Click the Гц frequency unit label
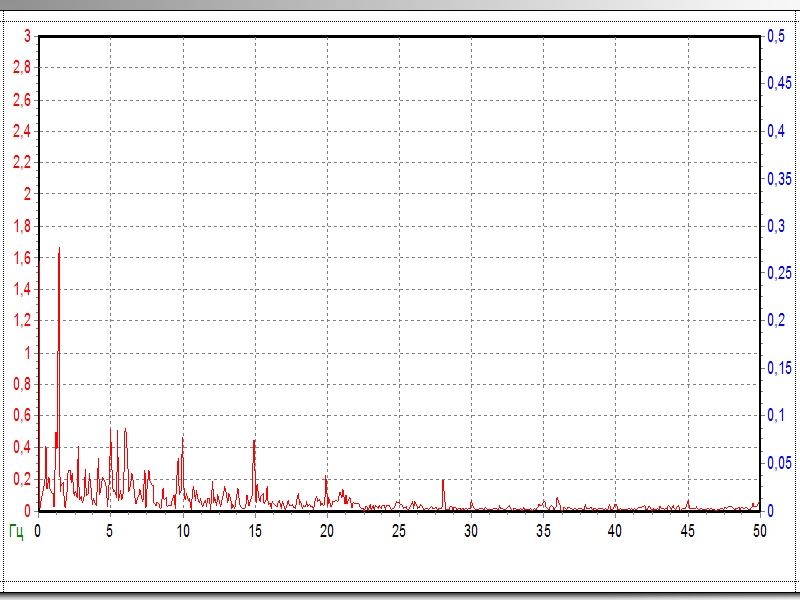Image resolution: width=800 pixels, height=600 pixels. click(x=16, y=532)
